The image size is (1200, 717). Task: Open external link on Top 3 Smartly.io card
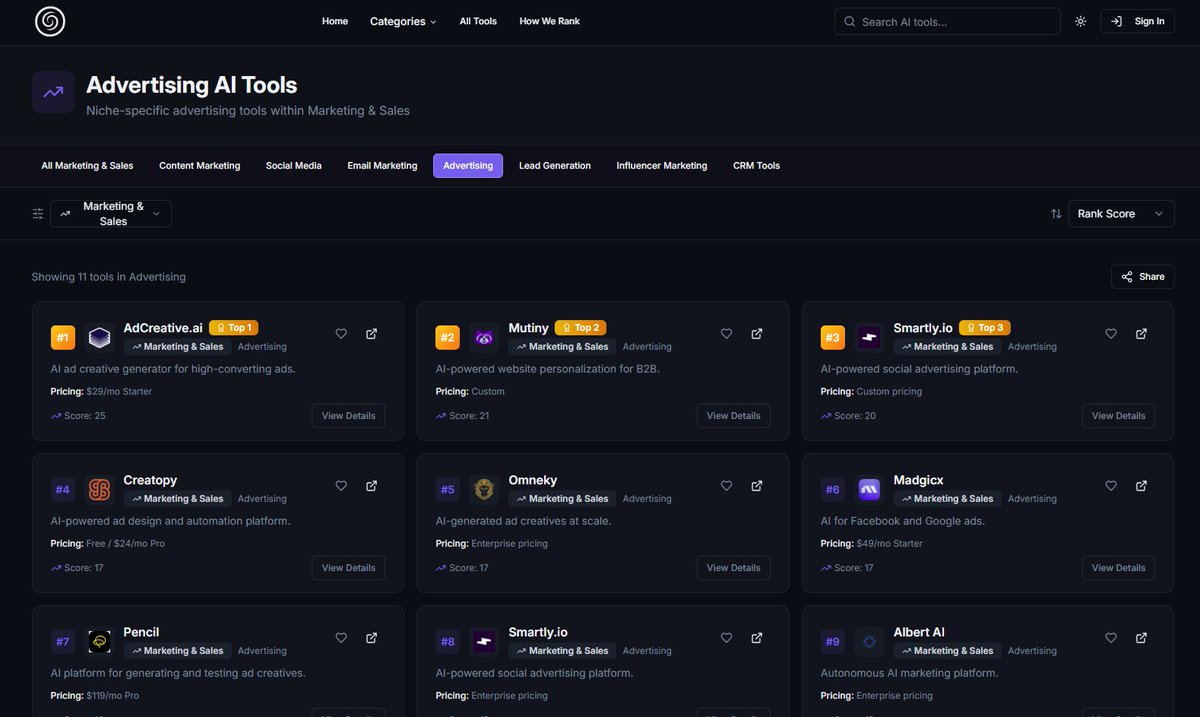(1141, 334)
